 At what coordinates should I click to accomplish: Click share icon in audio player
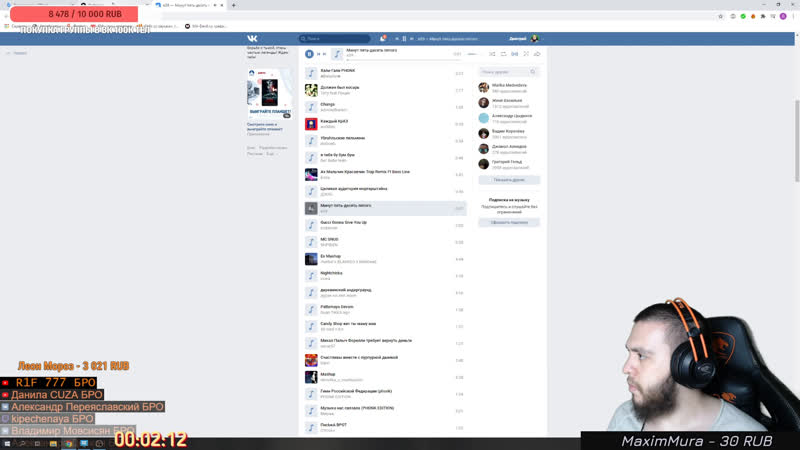coord(537,54)
